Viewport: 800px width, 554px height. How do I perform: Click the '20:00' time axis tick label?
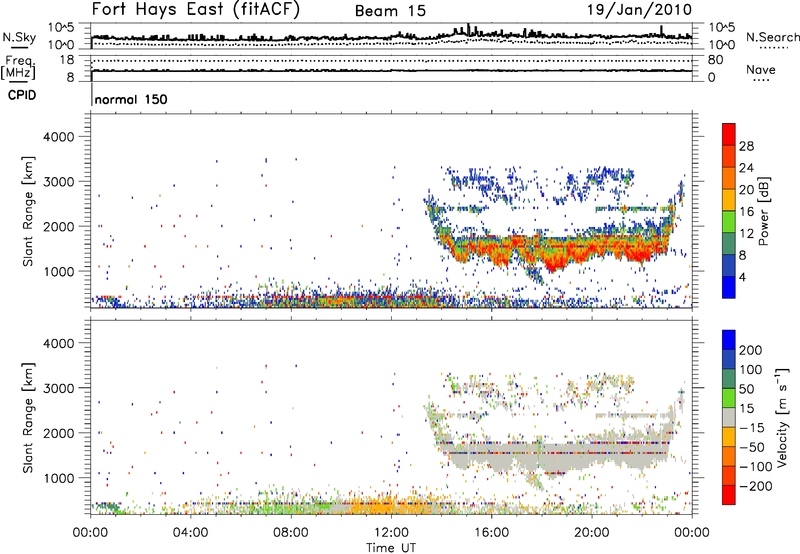pyautogui.click(x=591, y=533)
